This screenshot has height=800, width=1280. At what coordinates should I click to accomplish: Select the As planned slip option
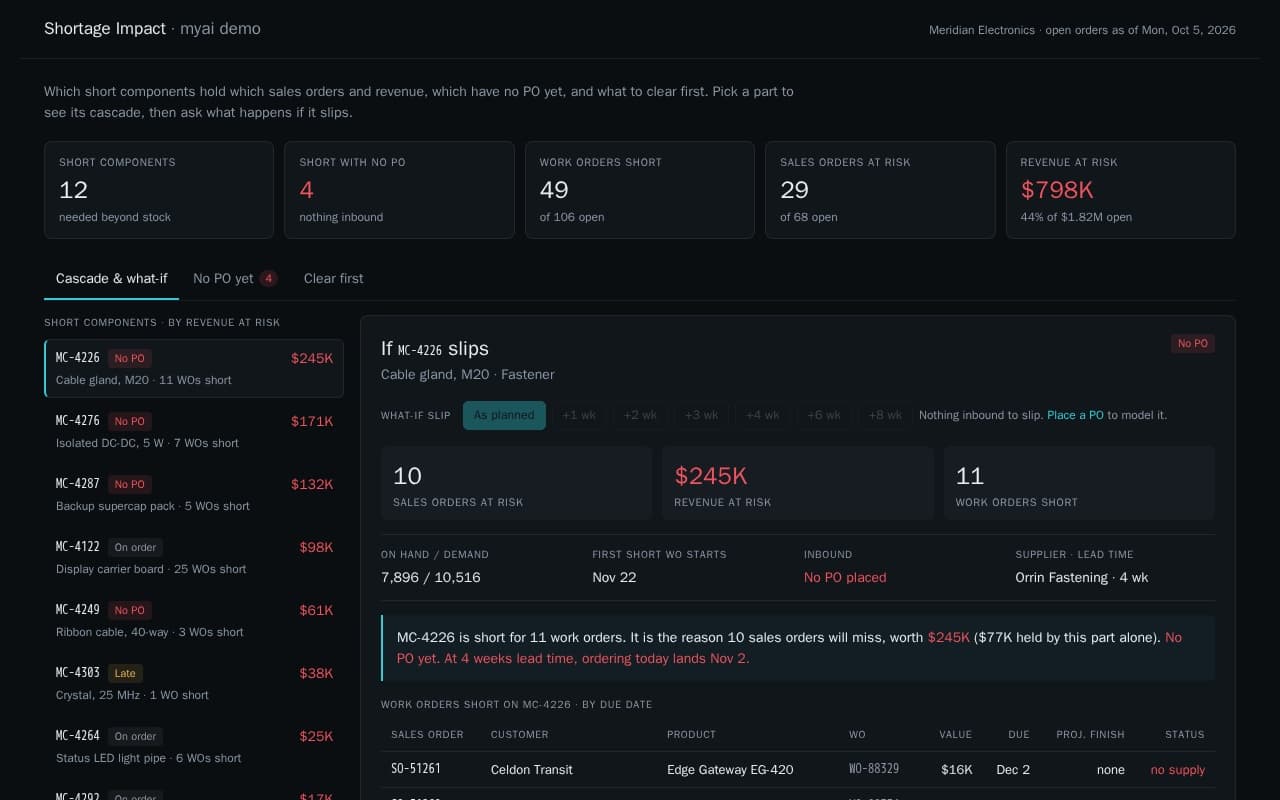tap(504, 415)
